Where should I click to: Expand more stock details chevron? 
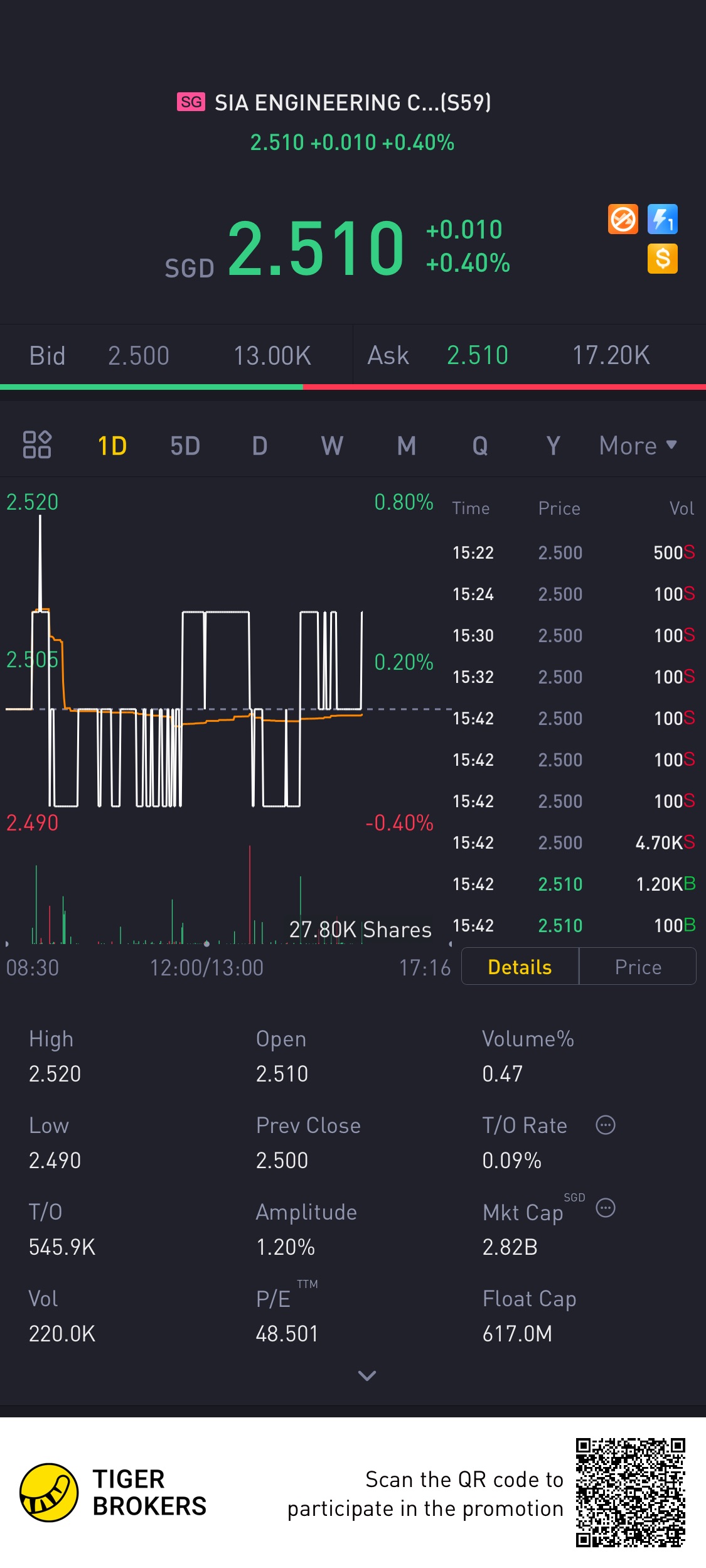click(x=367, y=1375)
